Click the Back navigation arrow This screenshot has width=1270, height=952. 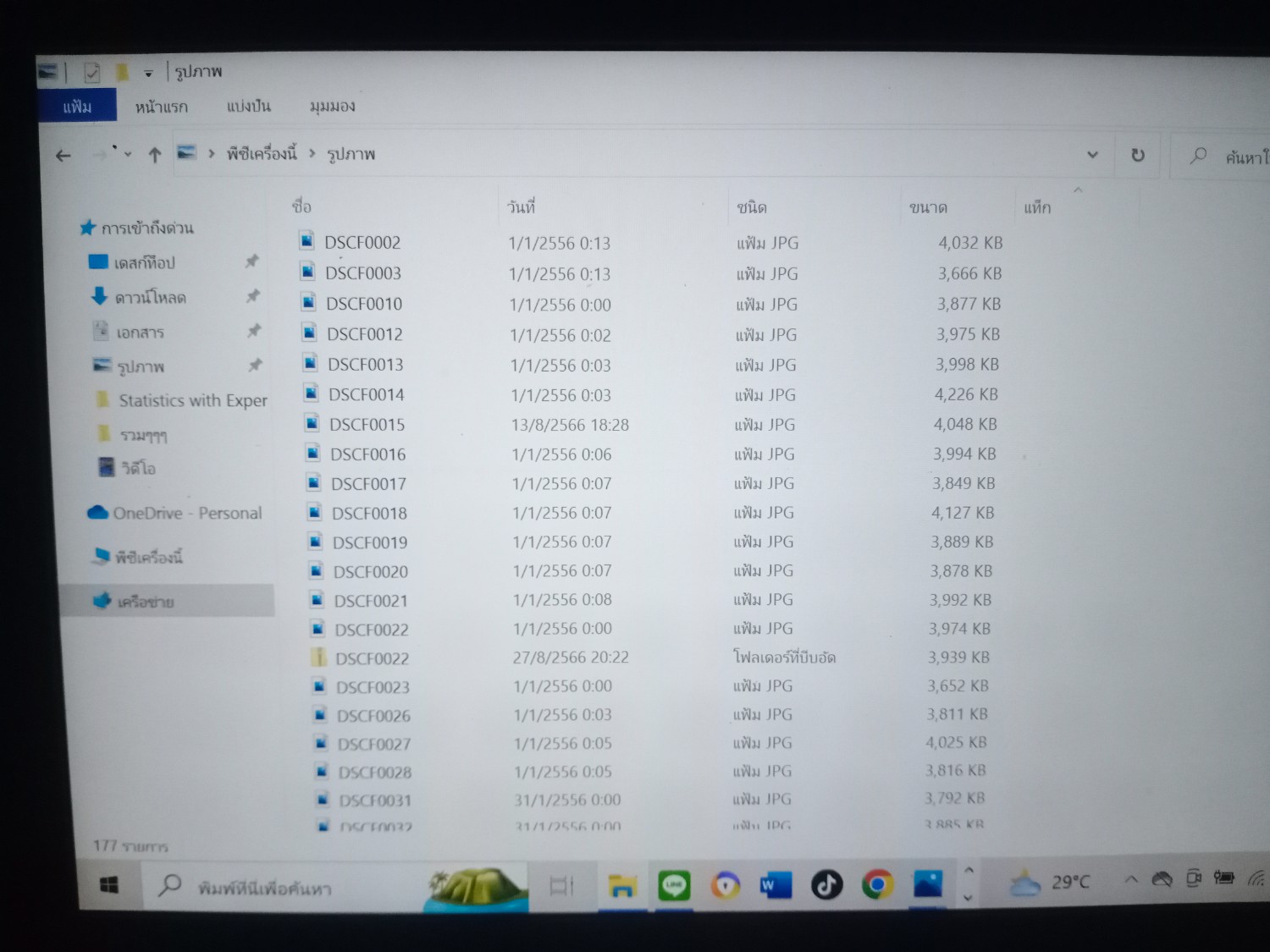pyautogui.click(x=63, y=155)
